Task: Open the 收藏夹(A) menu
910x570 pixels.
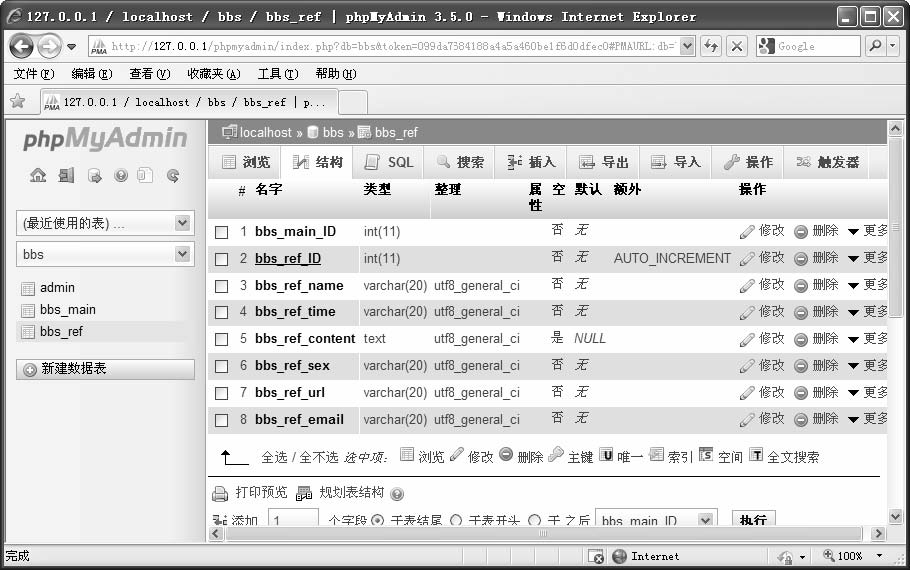Action: (x=214, y=74)
